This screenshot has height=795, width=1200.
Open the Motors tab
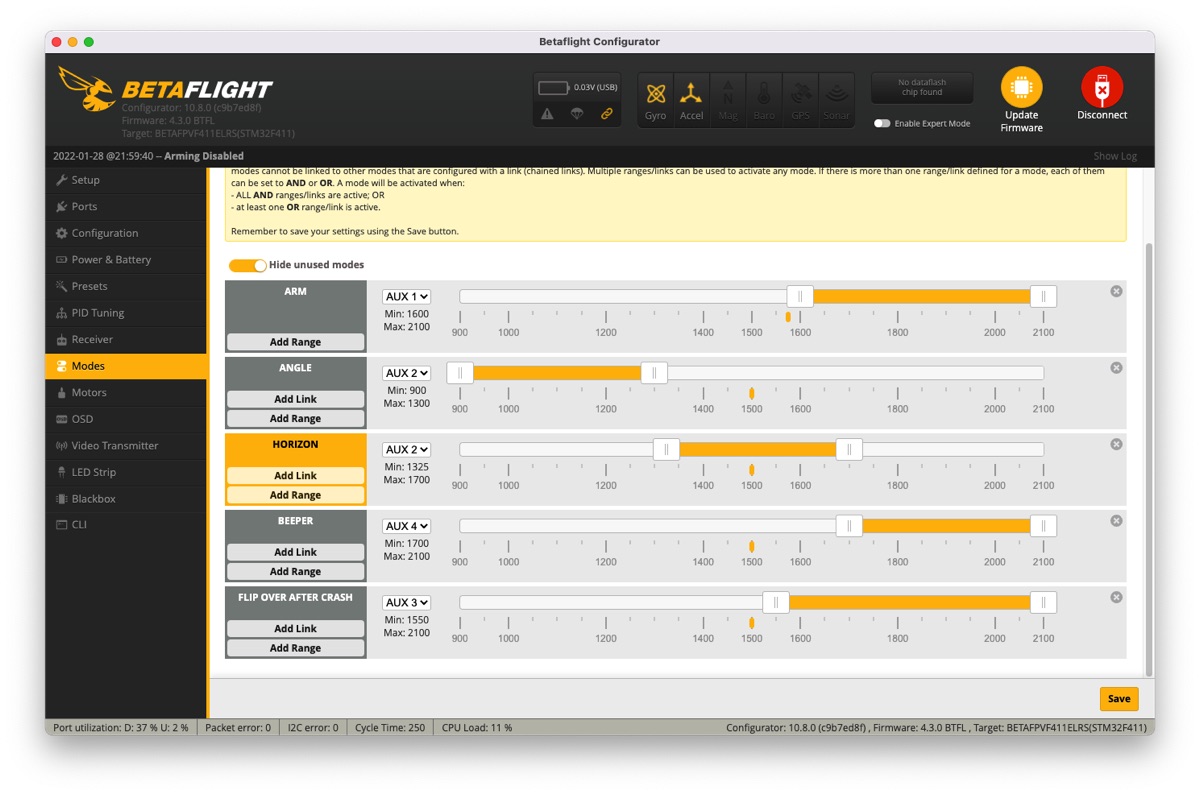click(126, 392)
